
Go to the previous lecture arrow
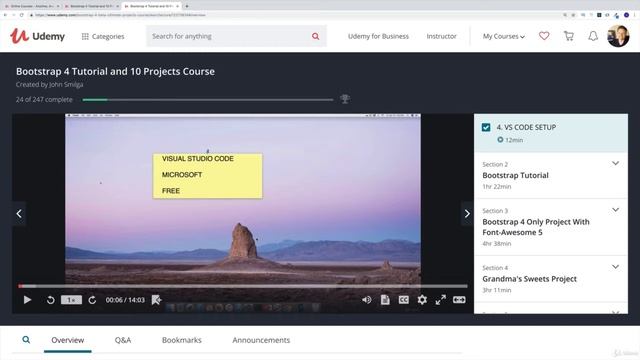tap(19, 213)
